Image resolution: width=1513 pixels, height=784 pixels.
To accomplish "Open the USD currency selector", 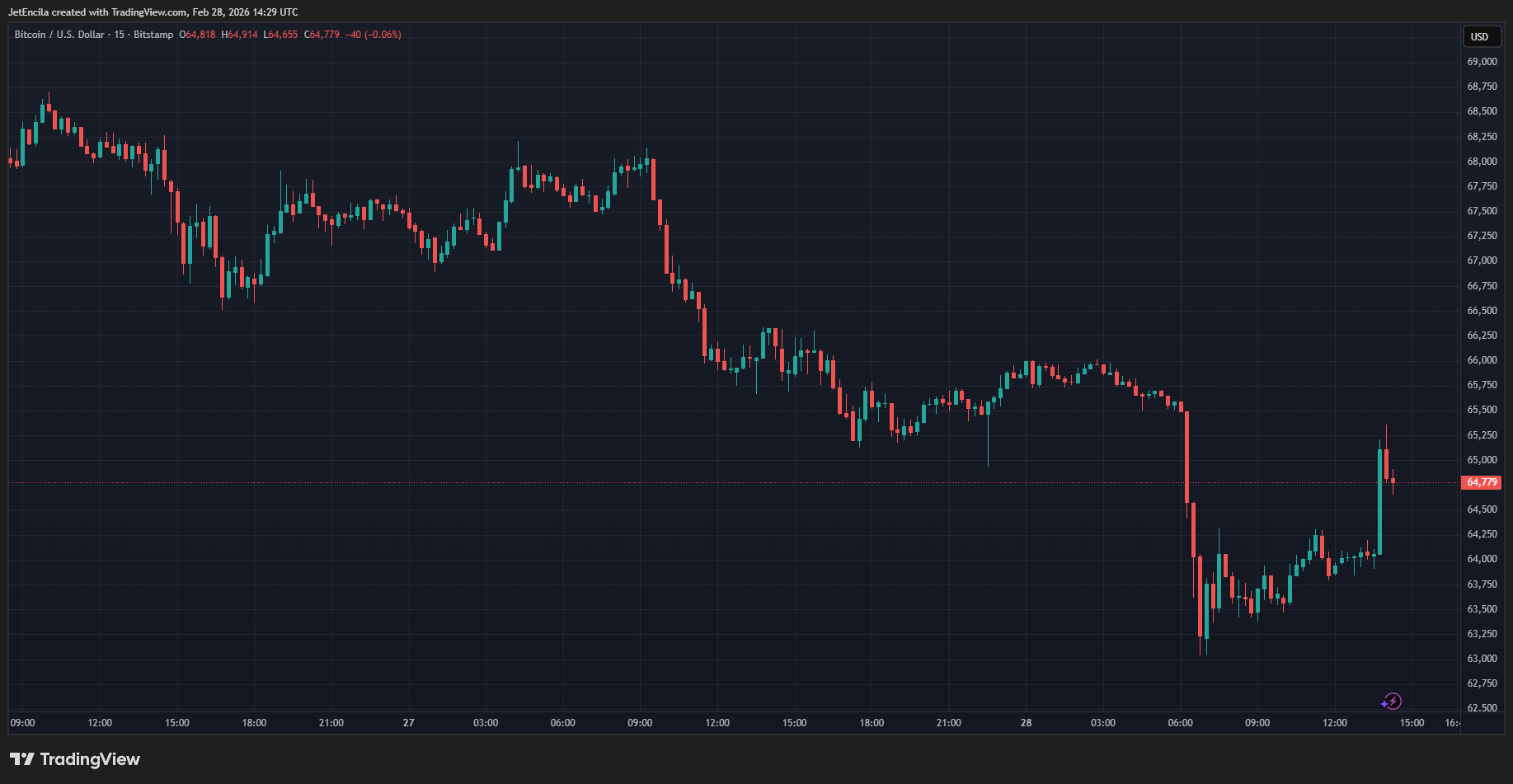I will [1480, 36].
